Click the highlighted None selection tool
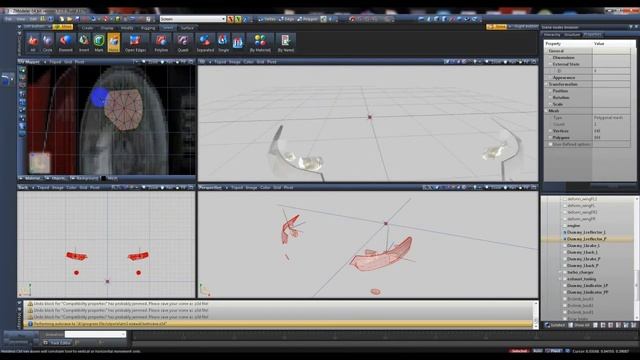640x360 pixels. (x=114, y=43)
